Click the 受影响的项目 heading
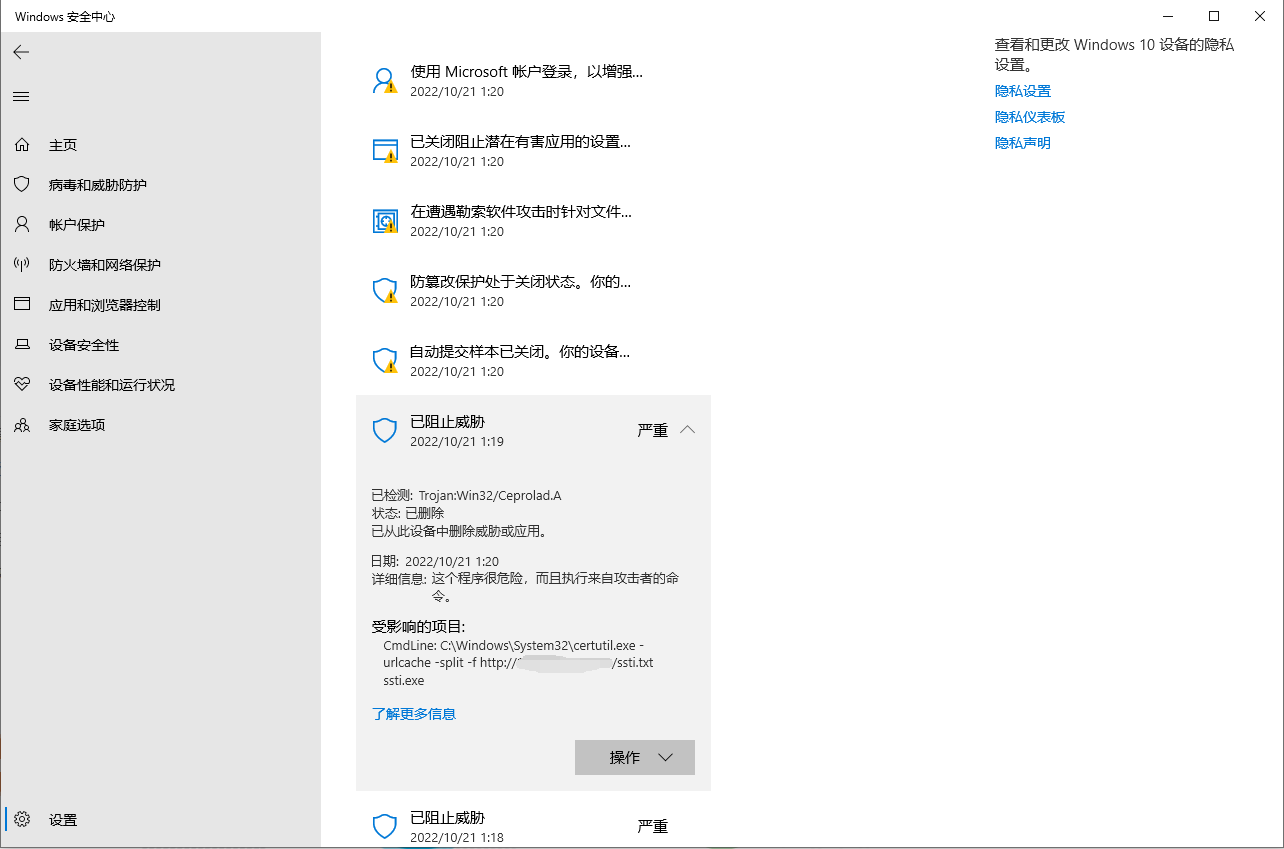This screenshot has height=849, width=1284. (418, 627)
